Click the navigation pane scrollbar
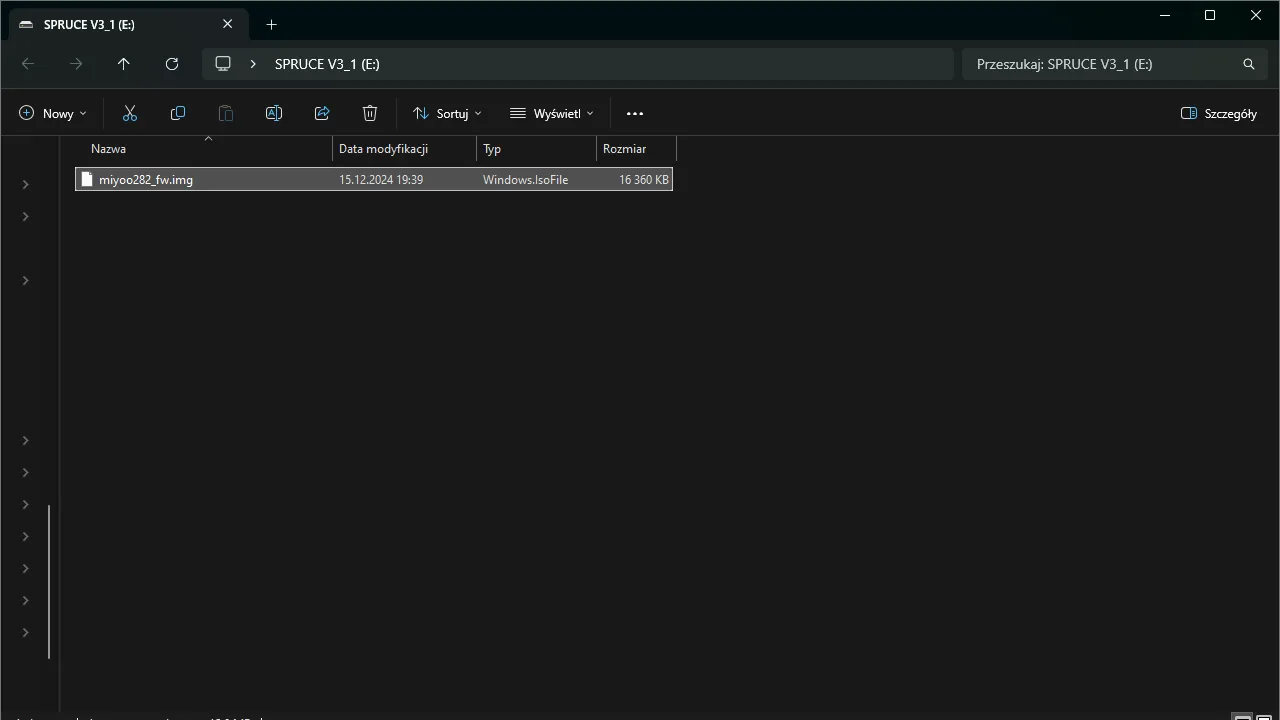The image size is (1280, 720). click(x=49, y=582)
